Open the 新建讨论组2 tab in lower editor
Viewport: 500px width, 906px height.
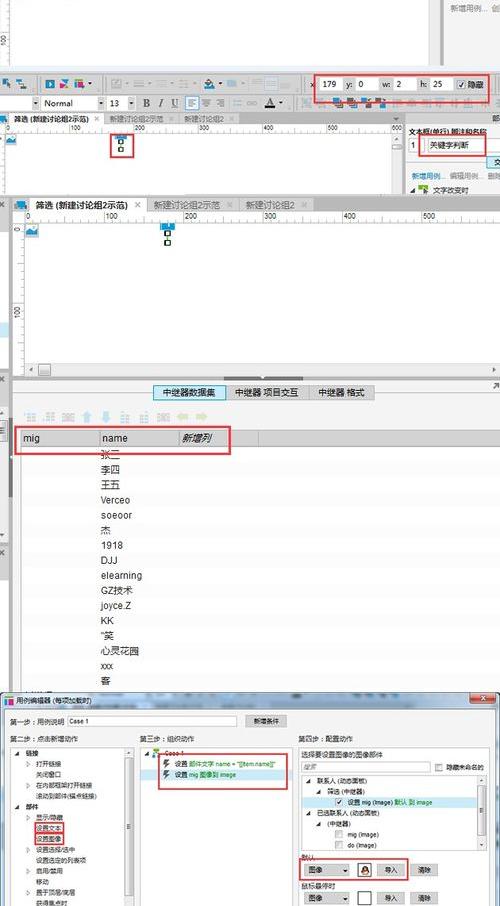pos(271,205)
